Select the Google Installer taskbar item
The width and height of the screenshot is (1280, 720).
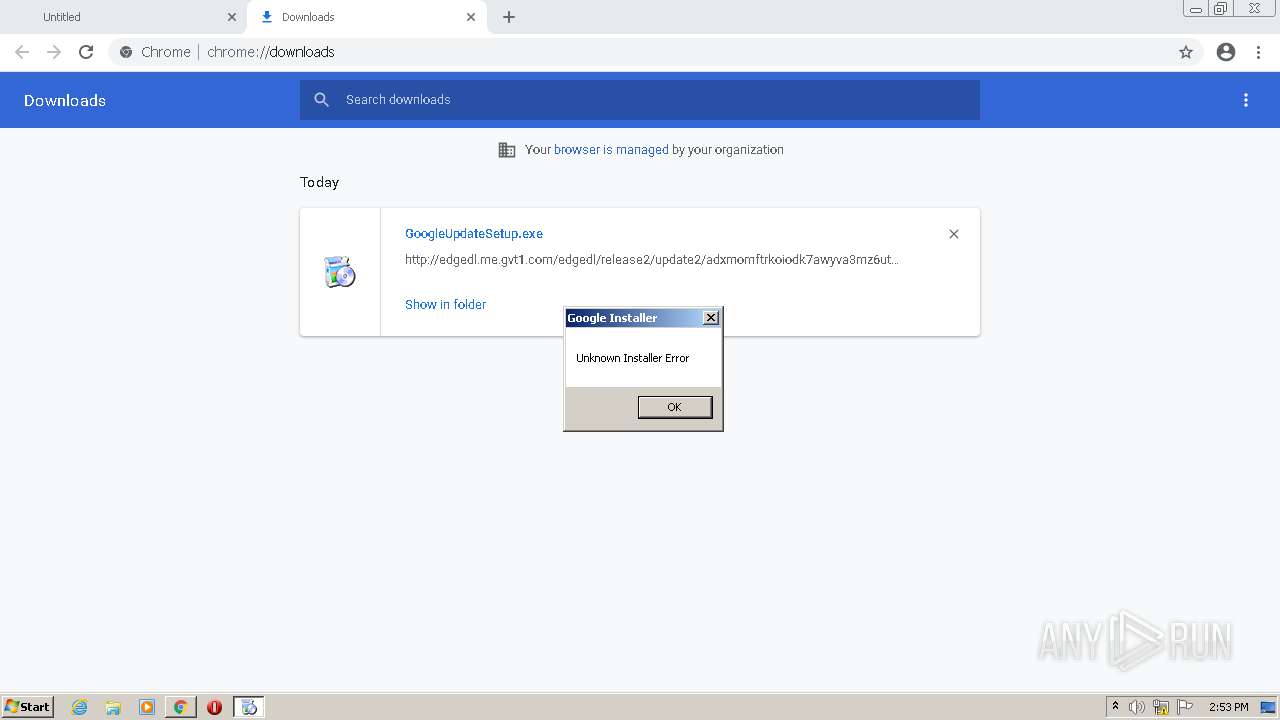click(249, 707)
